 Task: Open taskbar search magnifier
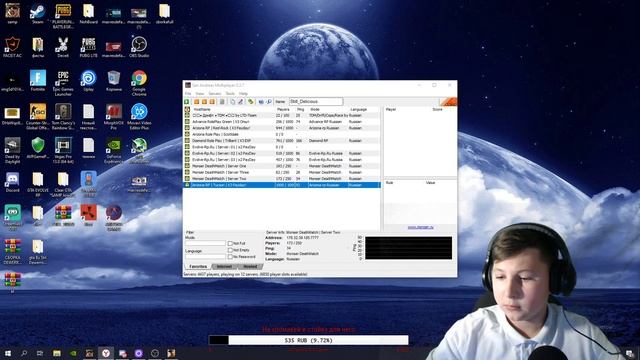point(24,353)
